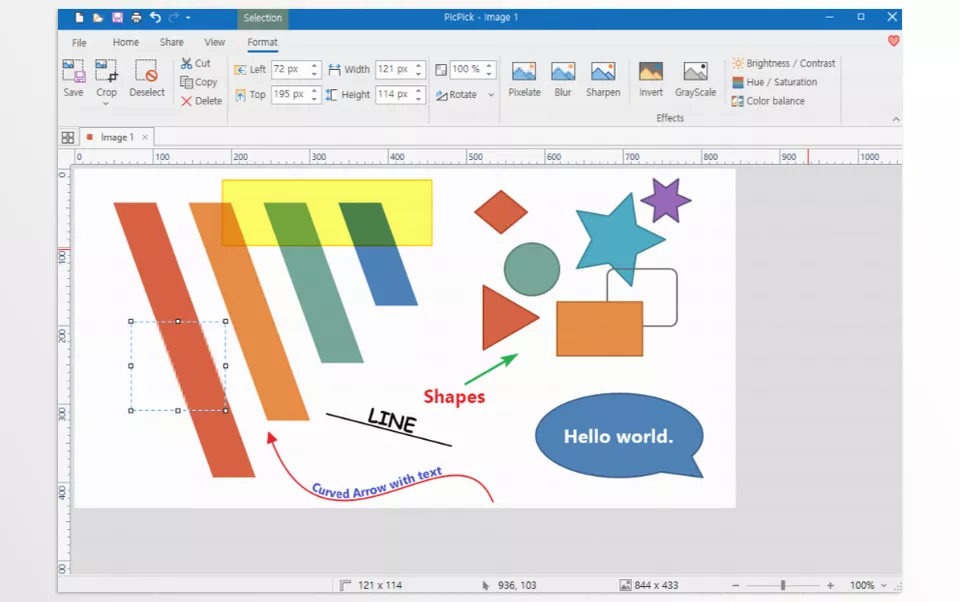Click the zoom slider in status bar
This screenshot has height=602, width=960.
(x=783, y=585)
